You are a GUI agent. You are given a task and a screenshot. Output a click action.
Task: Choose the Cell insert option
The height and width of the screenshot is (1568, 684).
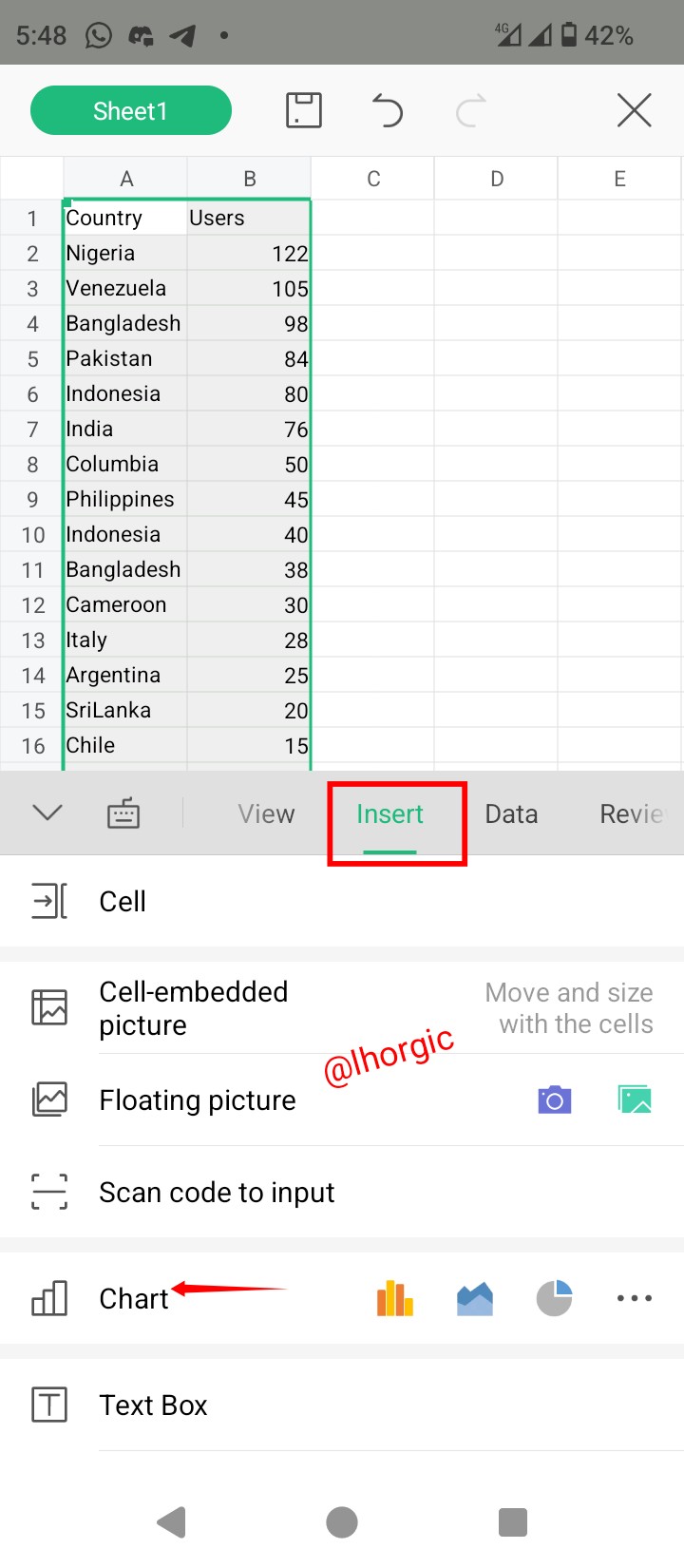click(x=123, y=901)
